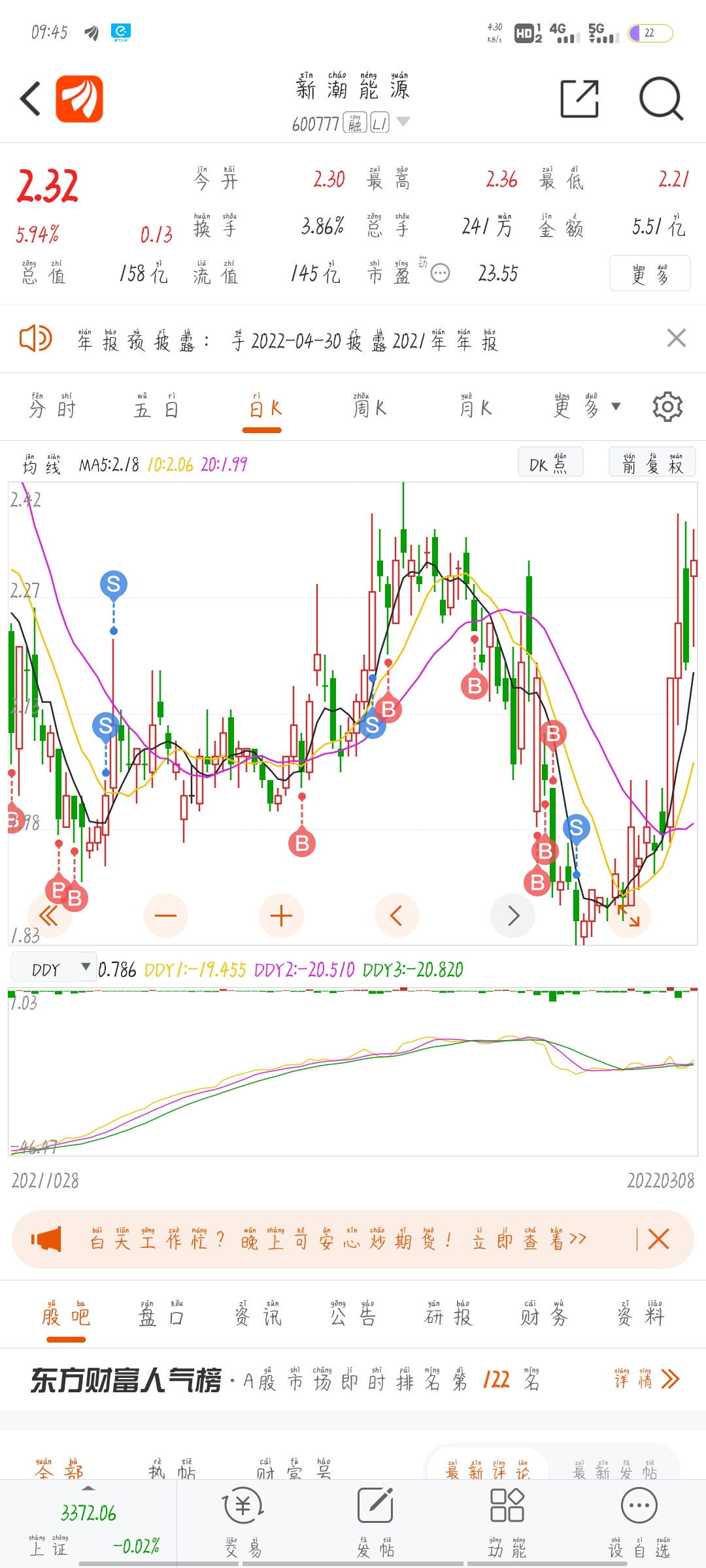The image size is (706, 1568).
Task: Tap the back arrow icon
Action: click(x=30, y=99)
